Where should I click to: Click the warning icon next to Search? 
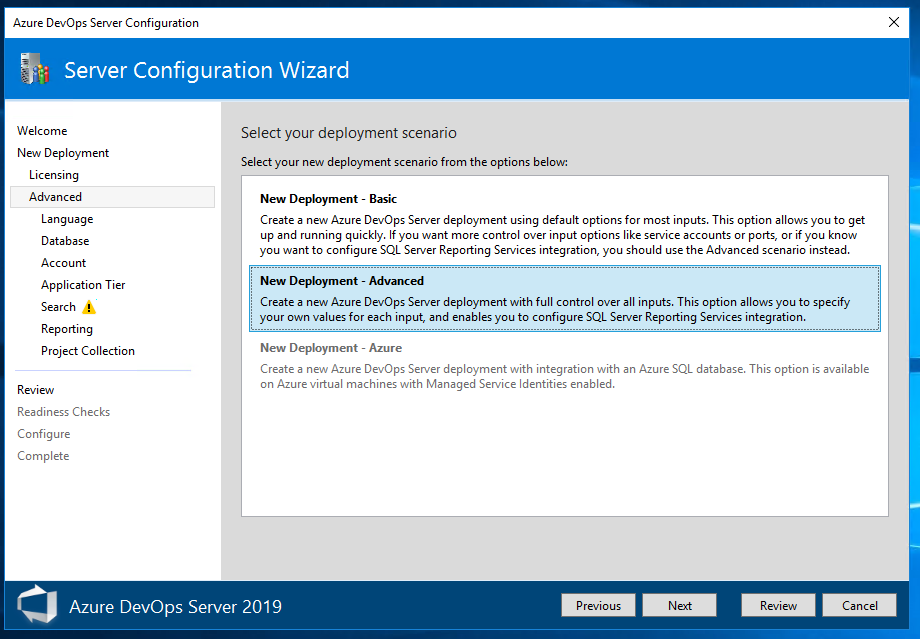pos(89,307)
